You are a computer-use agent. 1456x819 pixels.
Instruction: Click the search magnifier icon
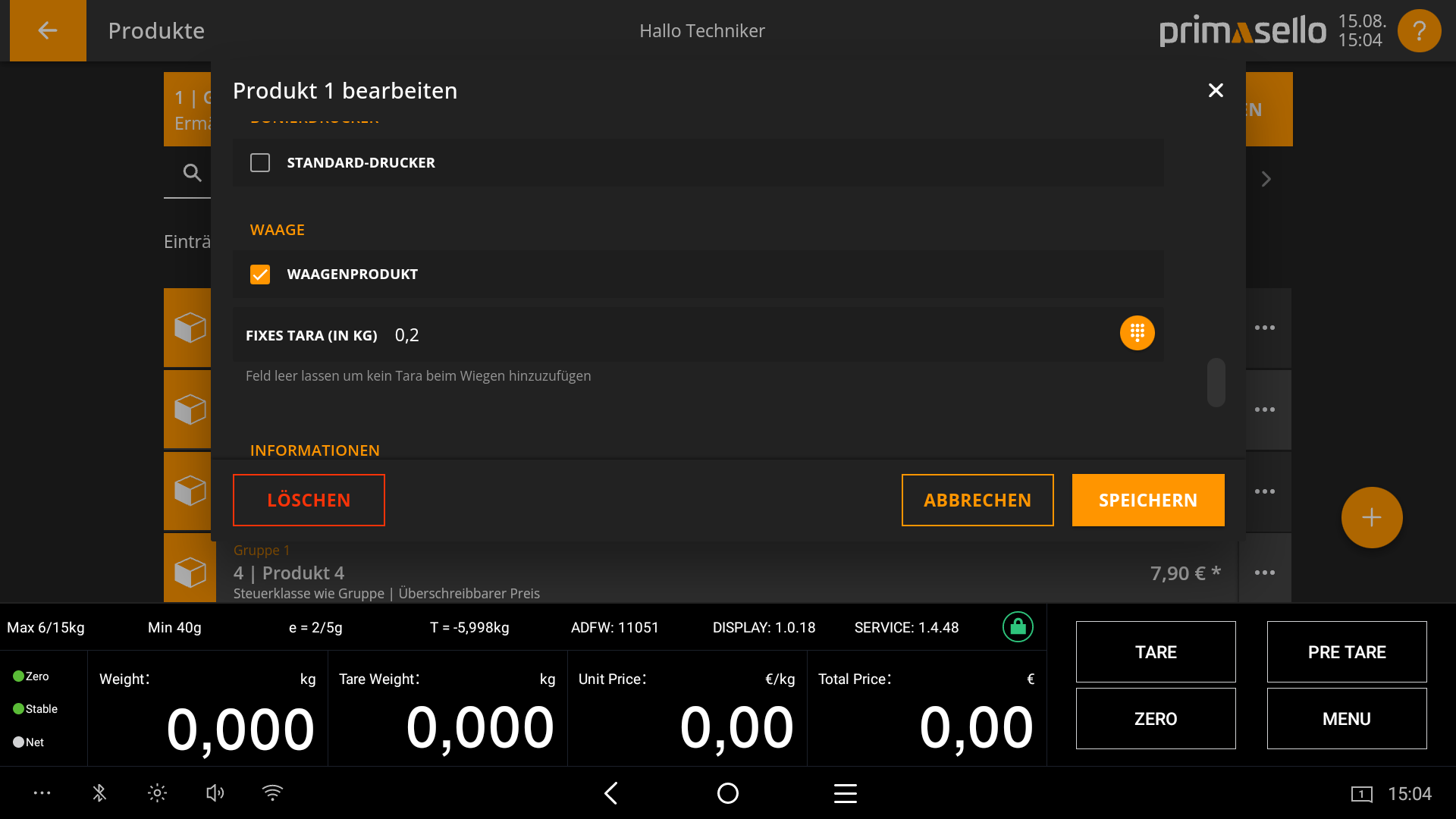[x=192, y=174]
